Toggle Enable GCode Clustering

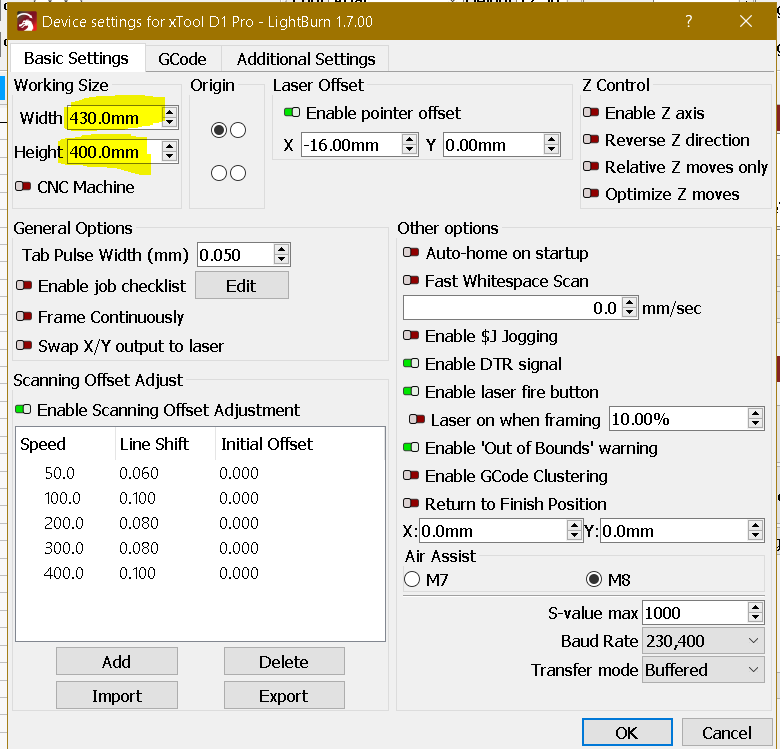point(411,475)
